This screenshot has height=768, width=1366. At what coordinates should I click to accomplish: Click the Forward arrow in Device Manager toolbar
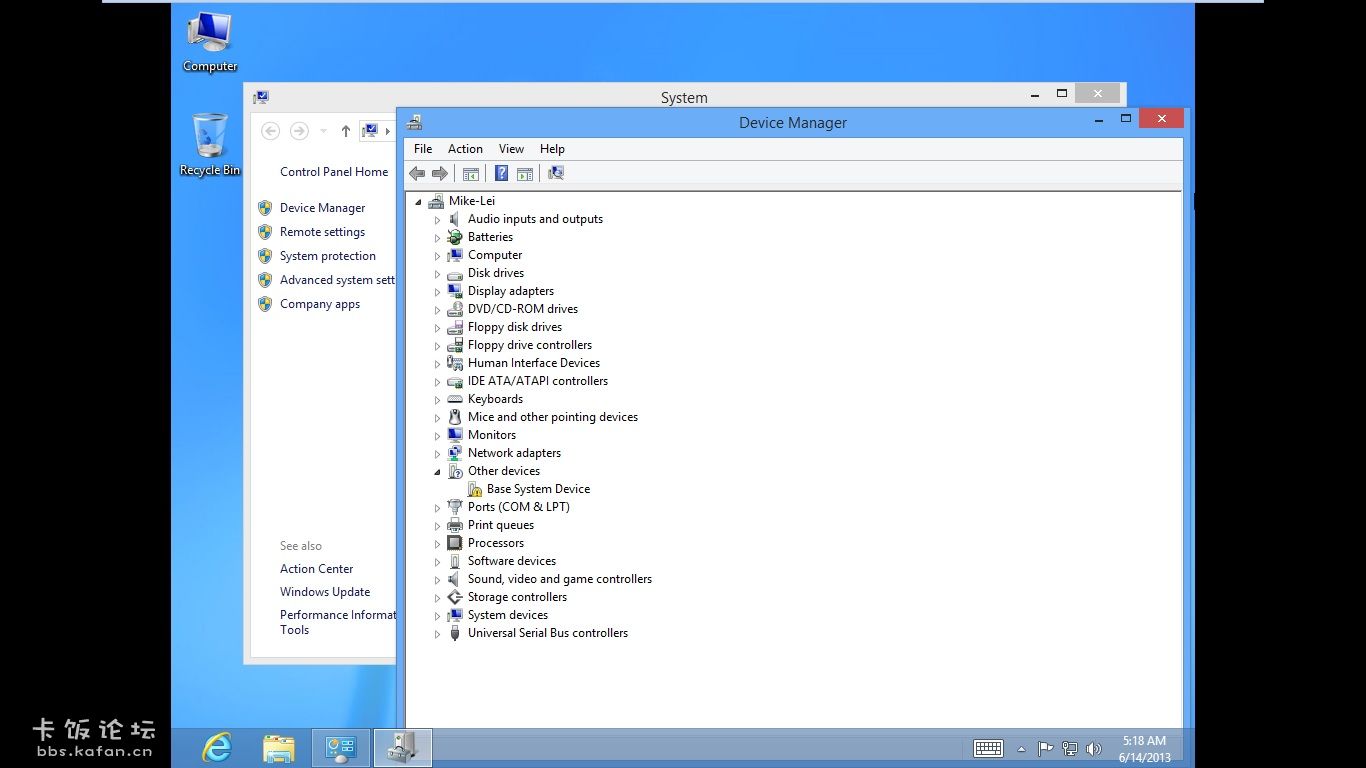440,173
